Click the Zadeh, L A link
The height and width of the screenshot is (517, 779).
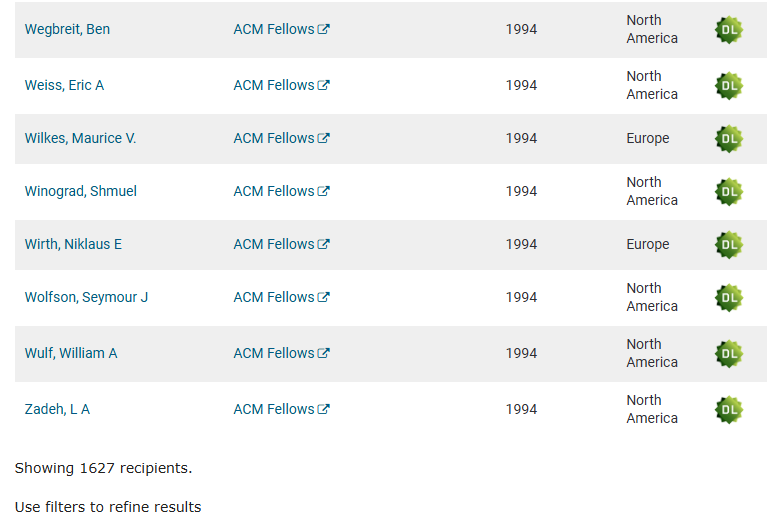(x=57, y=409)
